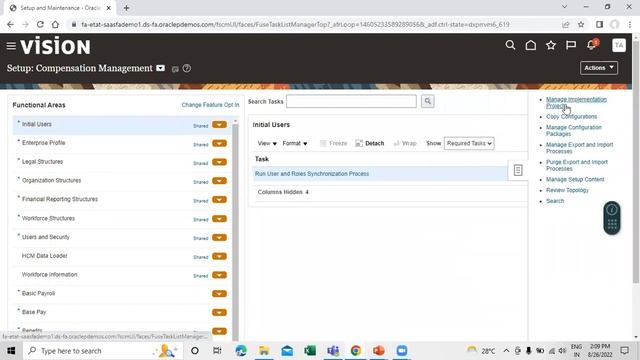
Task: Open the TA user profile menu
Action: [x=619, y=45]
